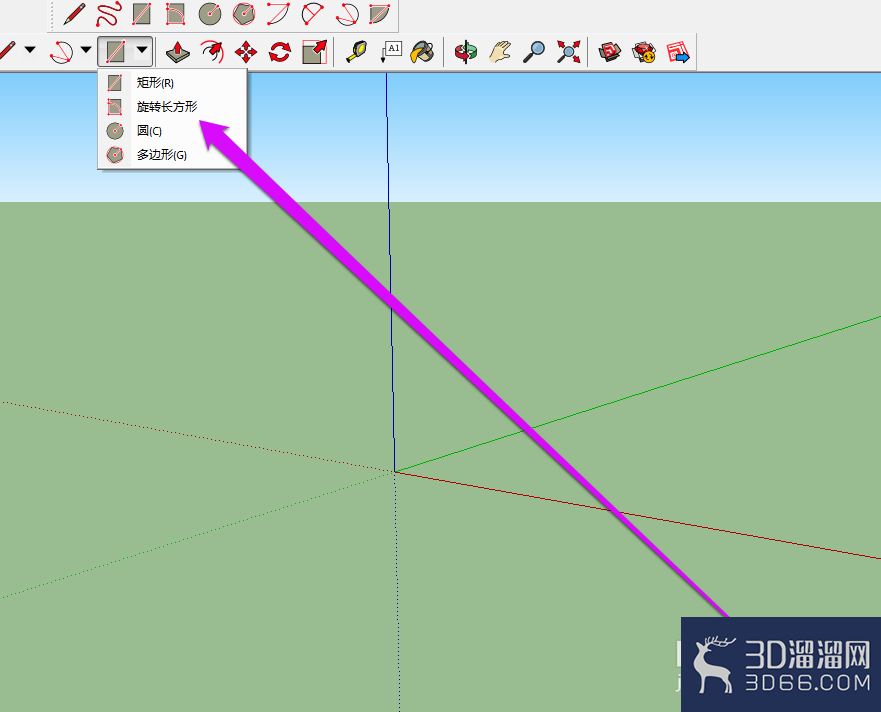Select the Polygon tool in top toolbar

244,14
